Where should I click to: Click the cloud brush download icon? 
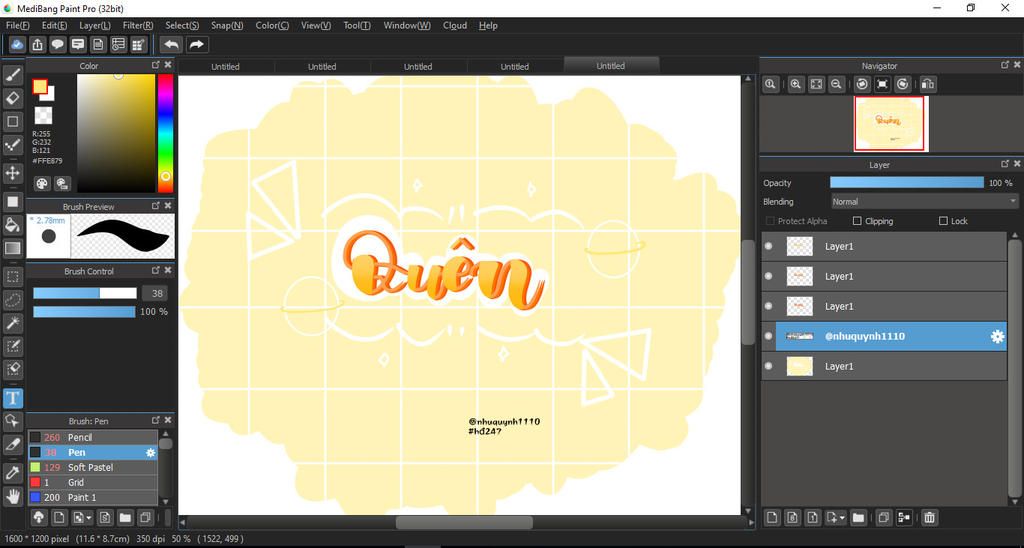(39, 518)
